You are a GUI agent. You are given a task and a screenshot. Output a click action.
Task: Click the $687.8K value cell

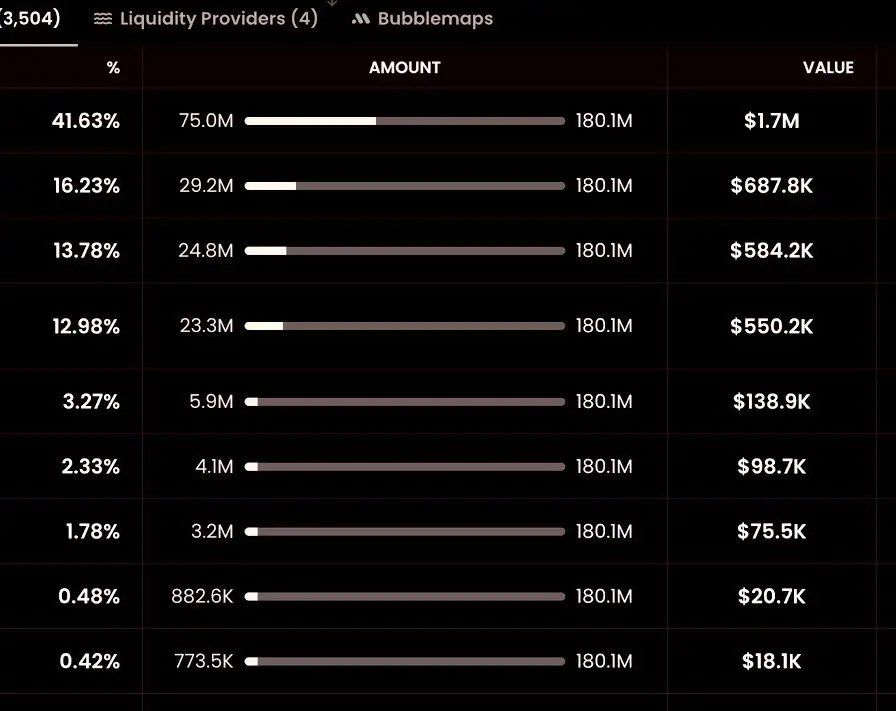coord(771,186)
